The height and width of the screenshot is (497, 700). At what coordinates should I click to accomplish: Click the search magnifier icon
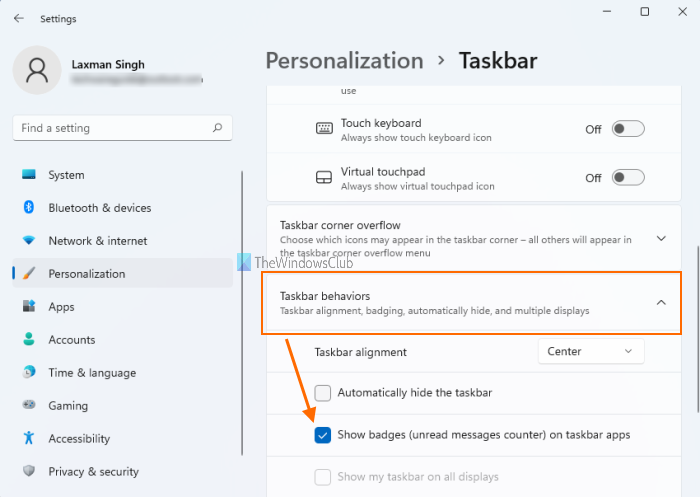(217, 128)
